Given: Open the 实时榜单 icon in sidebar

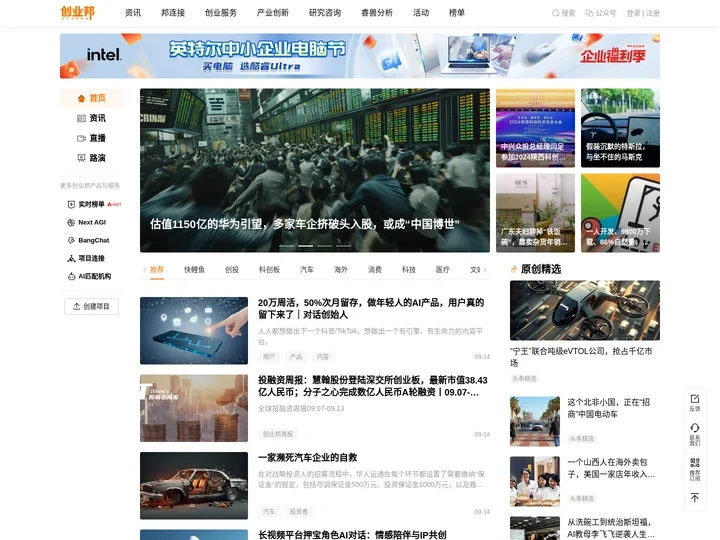Looking at the screenshot, I should click(x=71, y=204).
